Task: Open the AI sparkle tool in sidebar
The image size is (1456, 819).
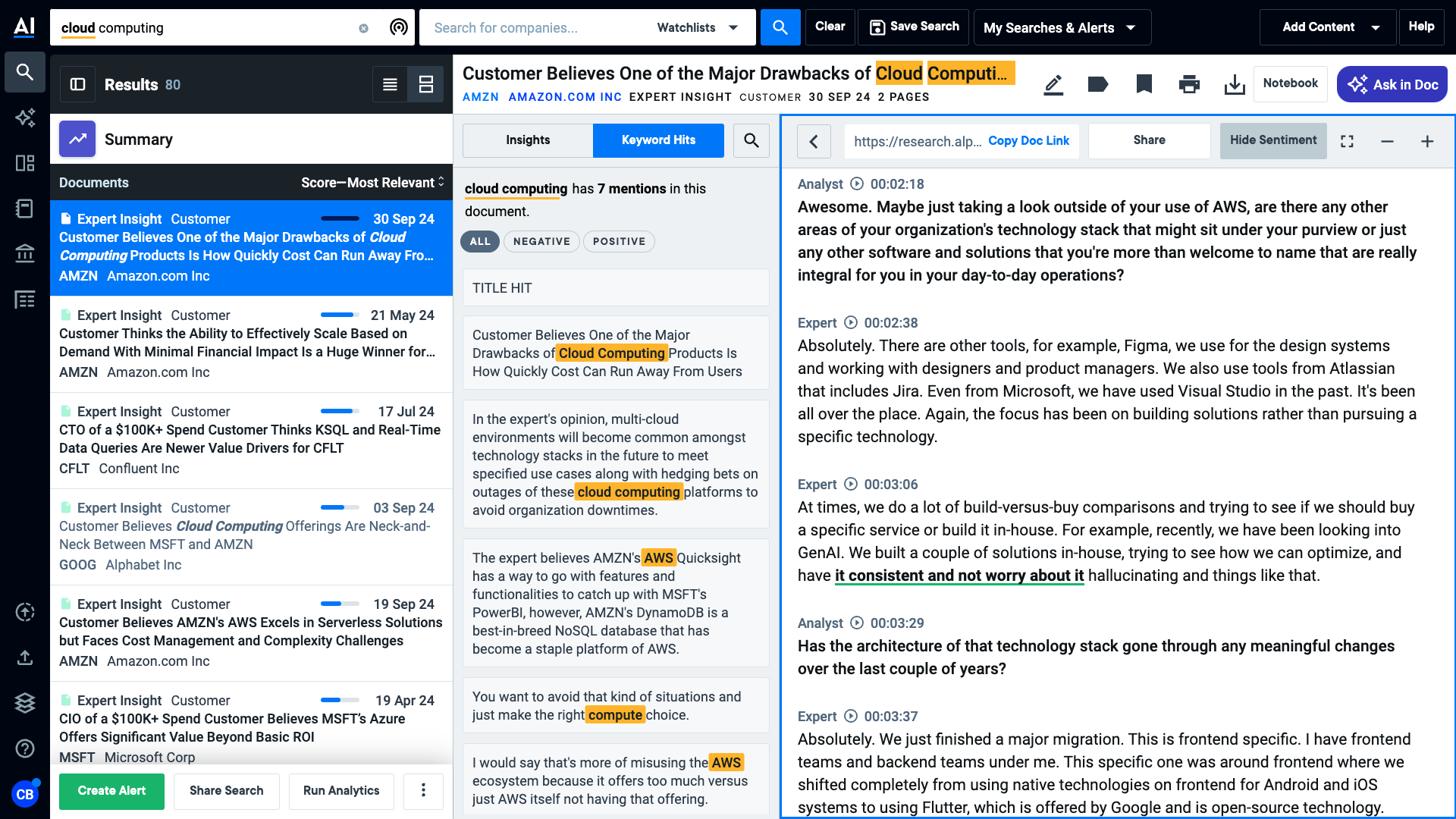Action: click(25, 118)
